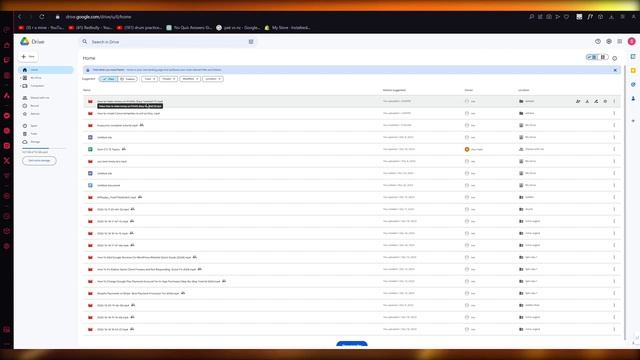Viewport: 640px width, 360px height.
Task: Open the Type filter dropdown
Action: tap(149, 79)
